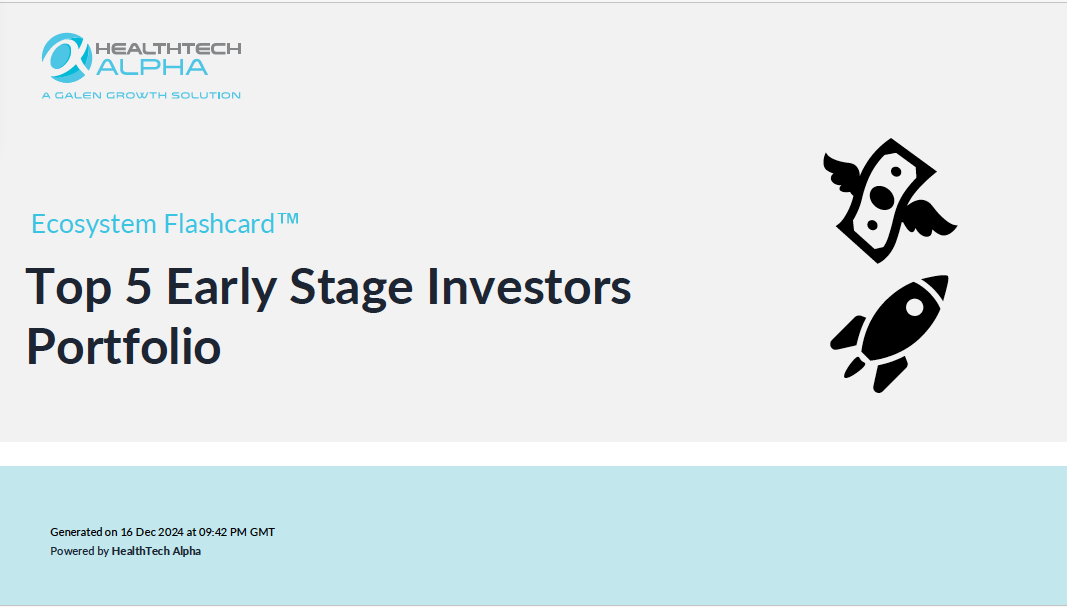Click the light blue footer band

(534, 535)
